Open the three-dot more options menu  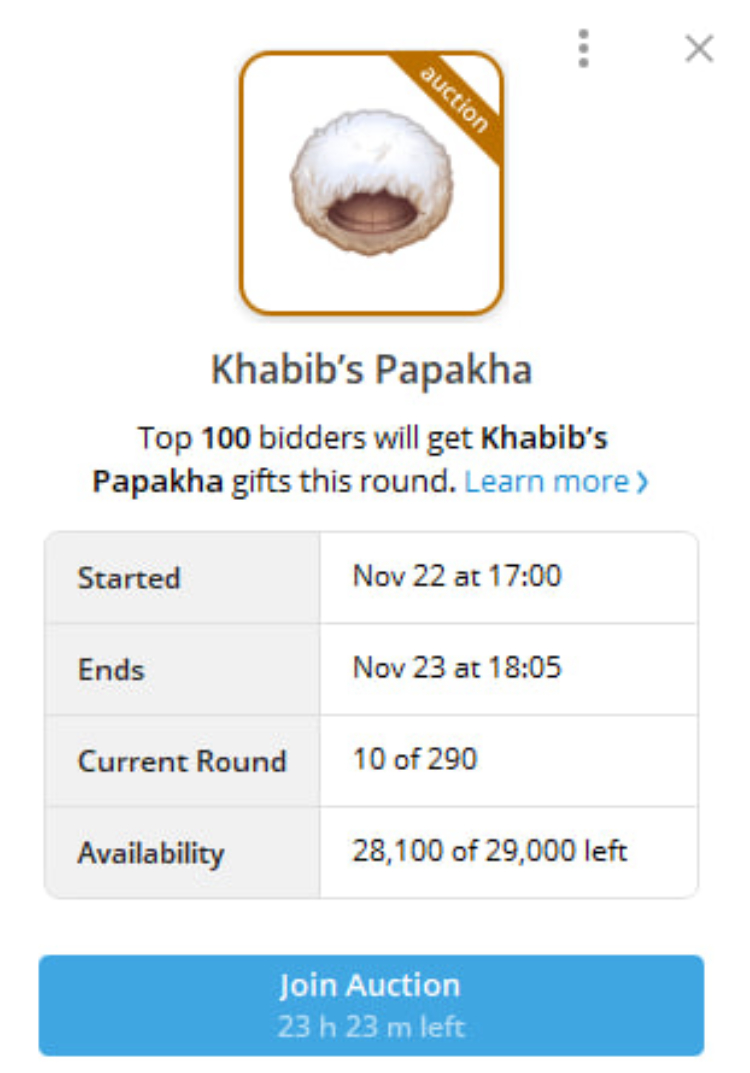[x=583, y=48]
